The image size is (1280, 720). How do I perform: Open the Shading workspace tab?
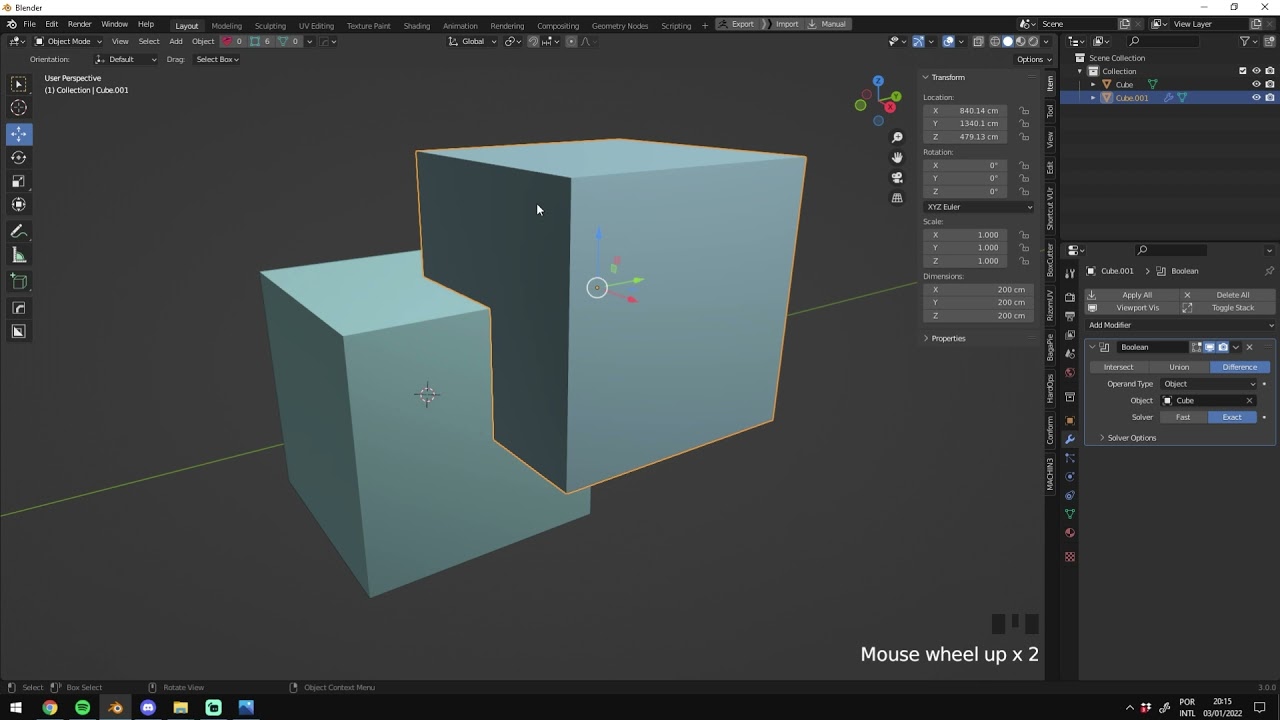pyautogui.click(x=416, y=25)
